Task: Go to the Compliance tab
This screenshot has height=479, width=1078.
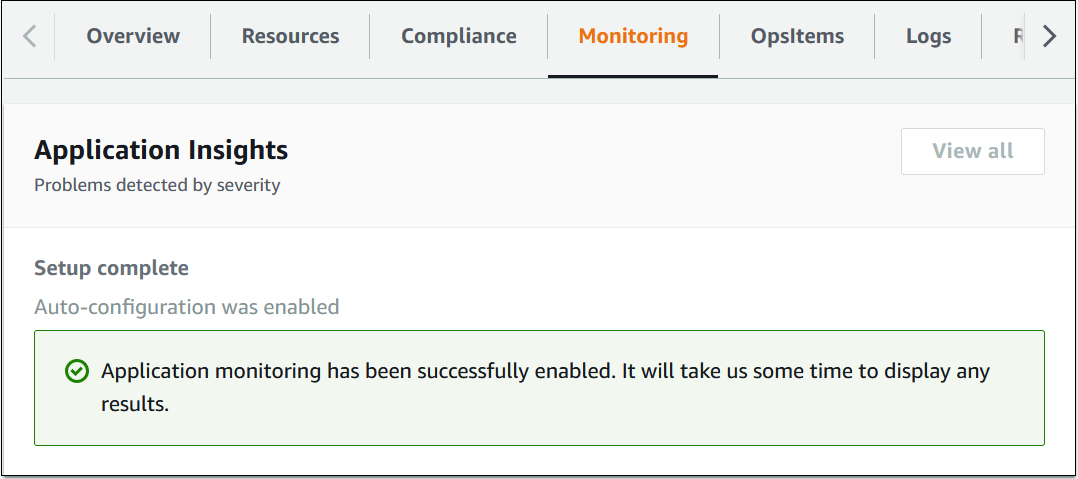Action: coord(459,37)
